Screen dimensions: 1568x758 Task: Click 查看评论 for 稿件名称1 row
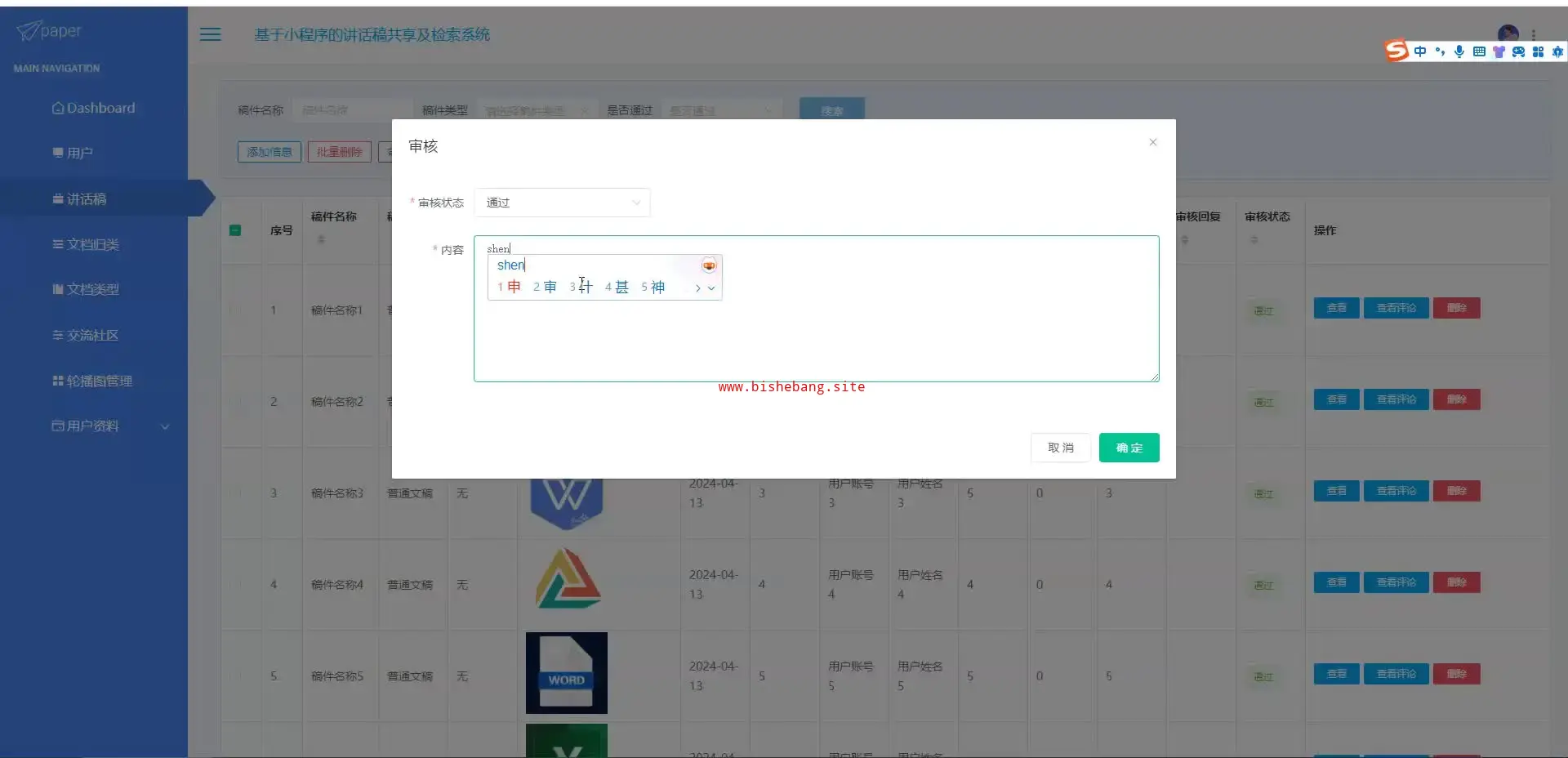(1396, 308)
